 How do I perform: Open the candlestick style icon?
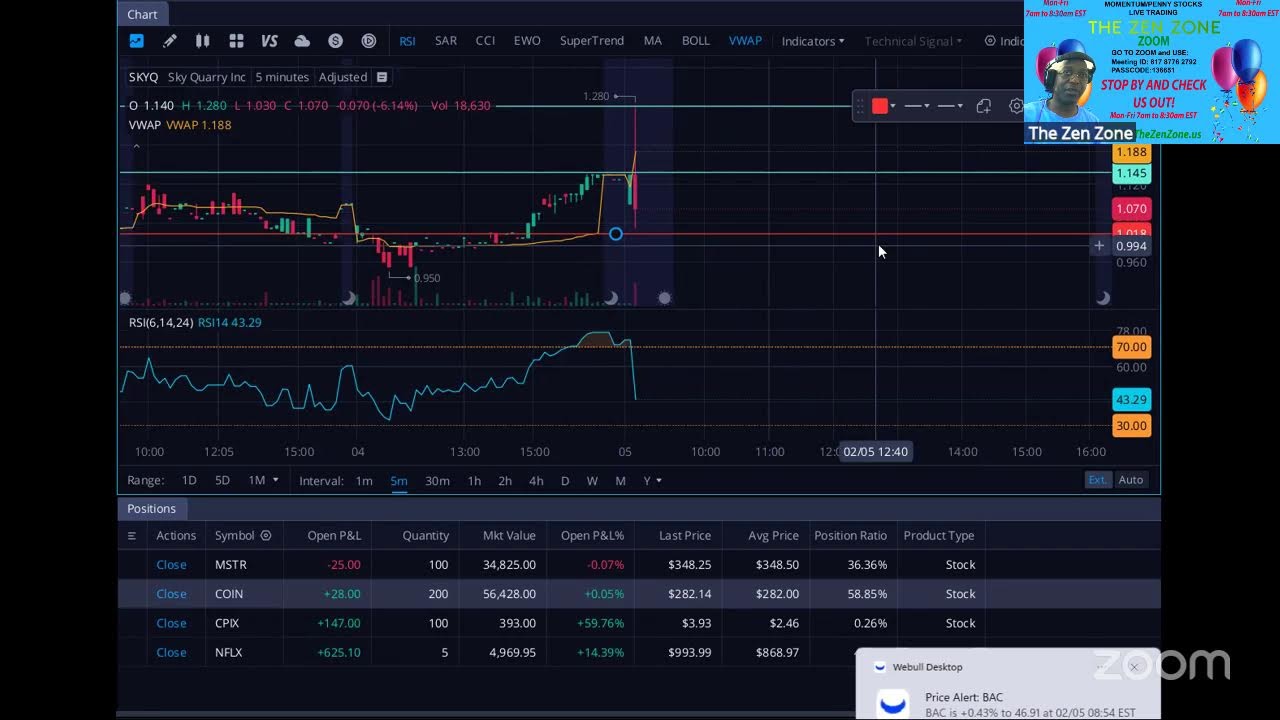point(202,41)
